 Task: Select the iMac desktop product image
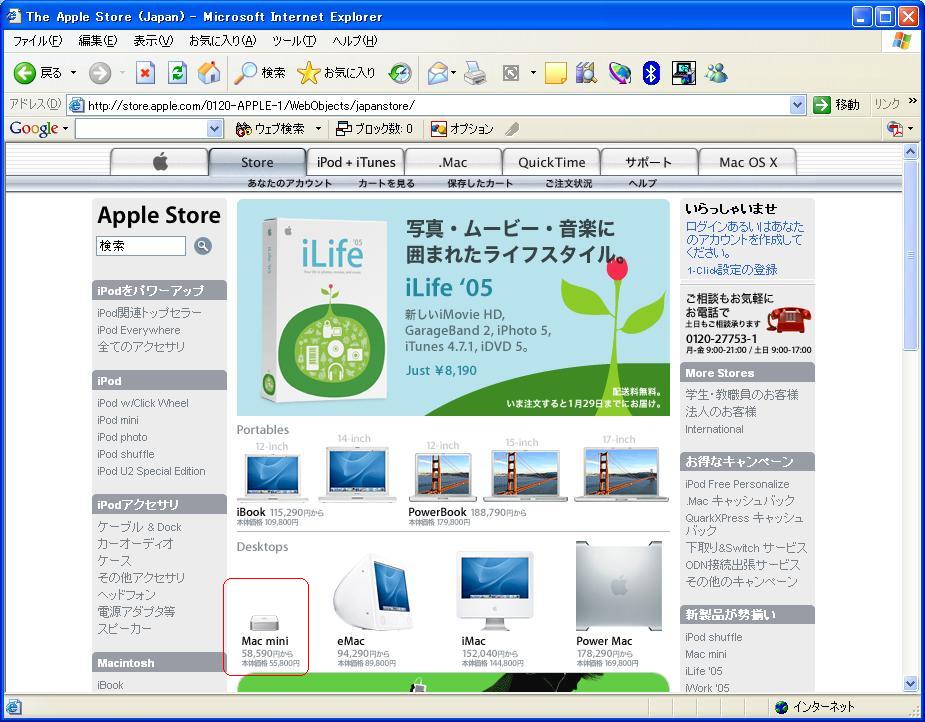point(495,591)
